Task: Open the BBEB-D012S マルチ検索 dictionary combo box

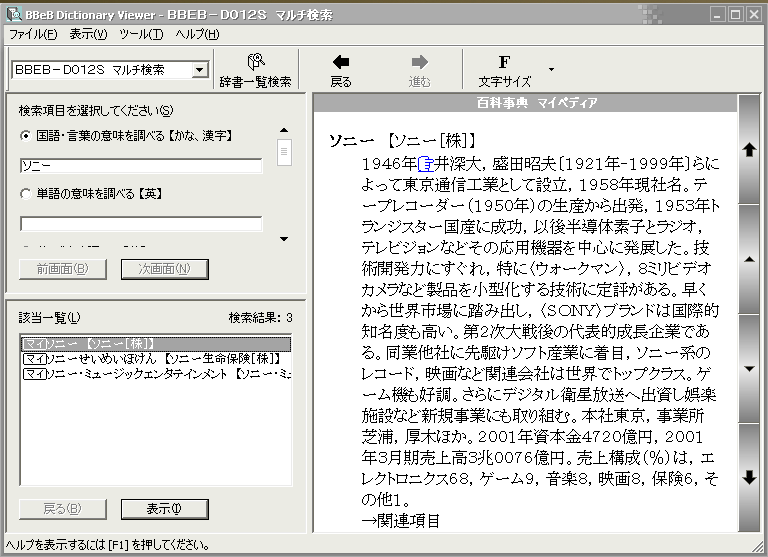Action: [x=111, y=70]
